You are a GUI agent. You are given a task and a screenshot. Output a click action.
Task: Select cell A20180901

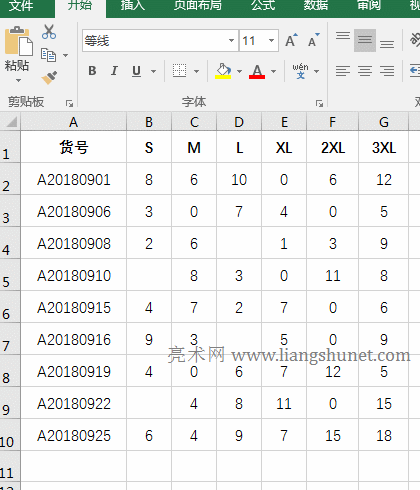pos(74,179)
